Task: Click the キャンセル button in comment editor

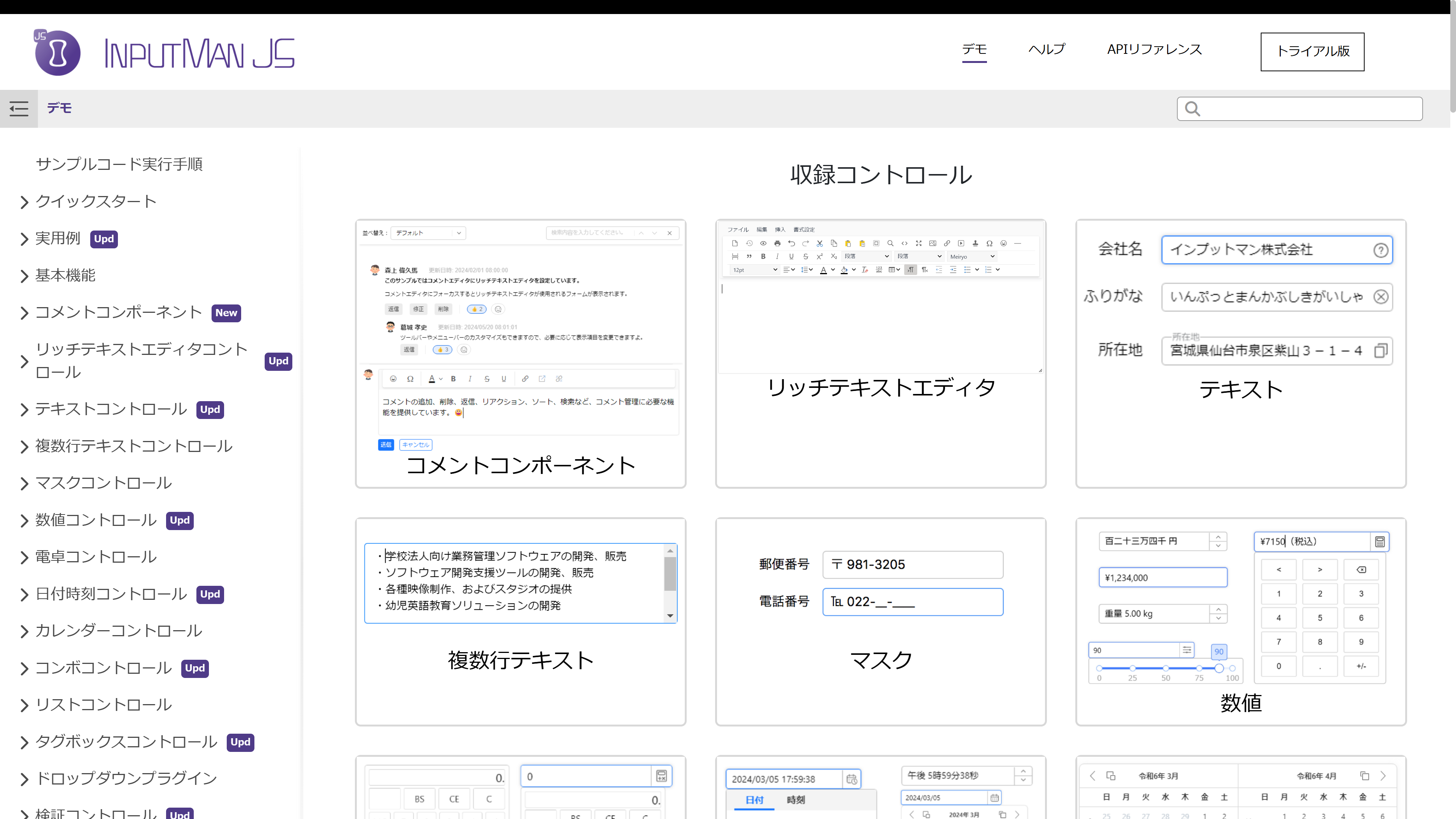Action: (416, 445)
